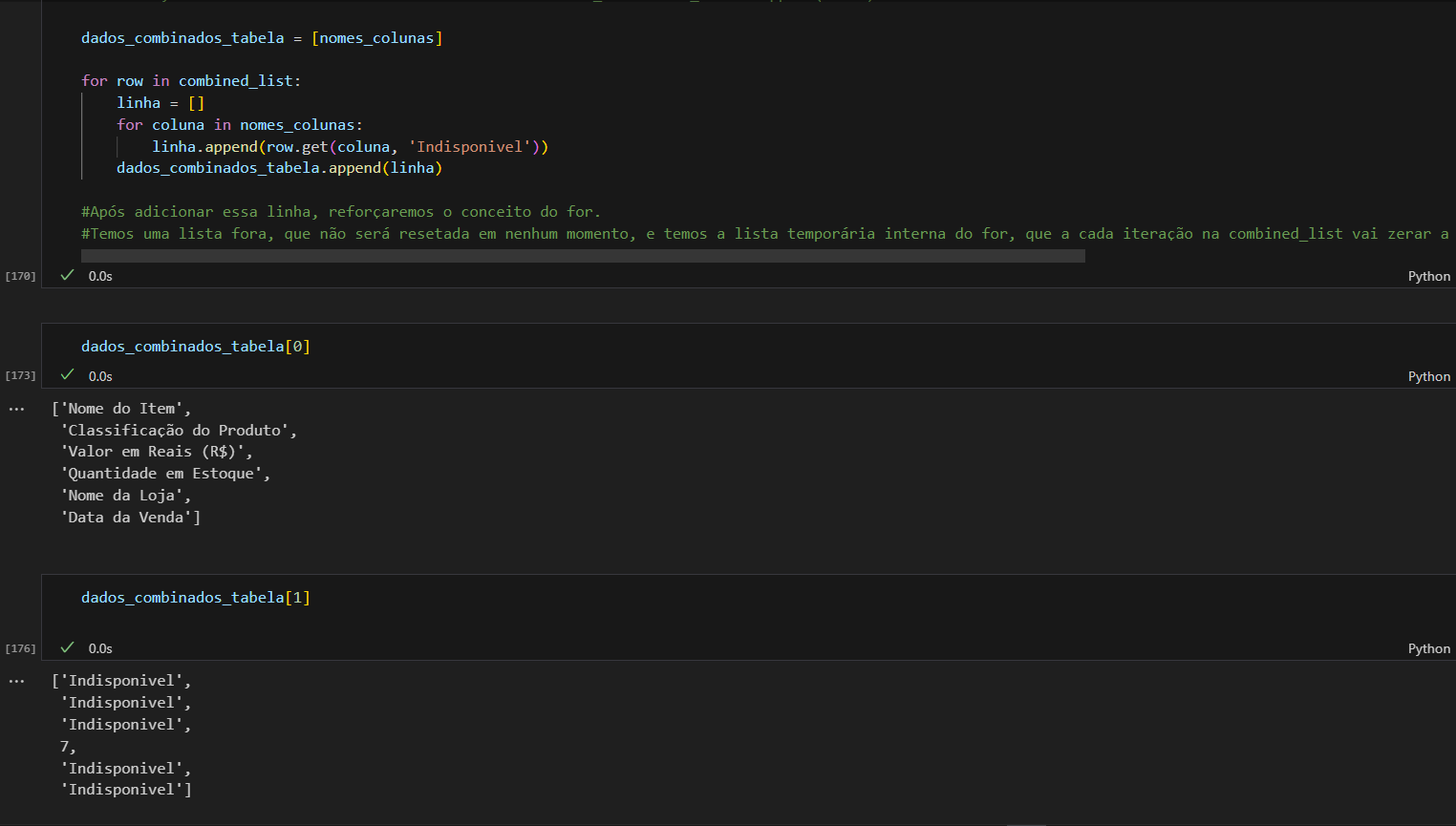The width and height of the screenshot is (1456, 826).
Task: Click execution count [173]
Action: tap(20, 376)
